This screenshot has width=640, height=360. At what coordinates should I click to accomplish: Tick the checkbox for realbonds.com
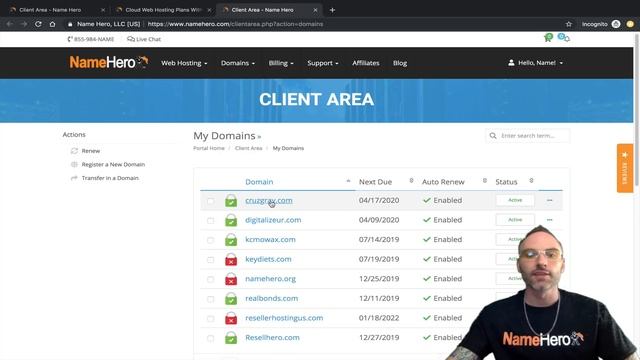click(211, 299)
